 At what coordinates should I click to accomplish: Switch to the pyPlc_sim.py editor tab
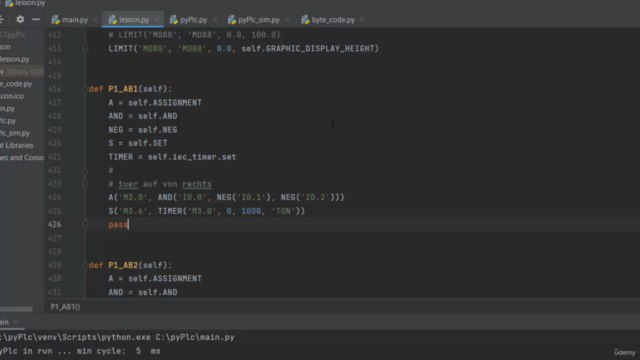(x=259, y=20)
